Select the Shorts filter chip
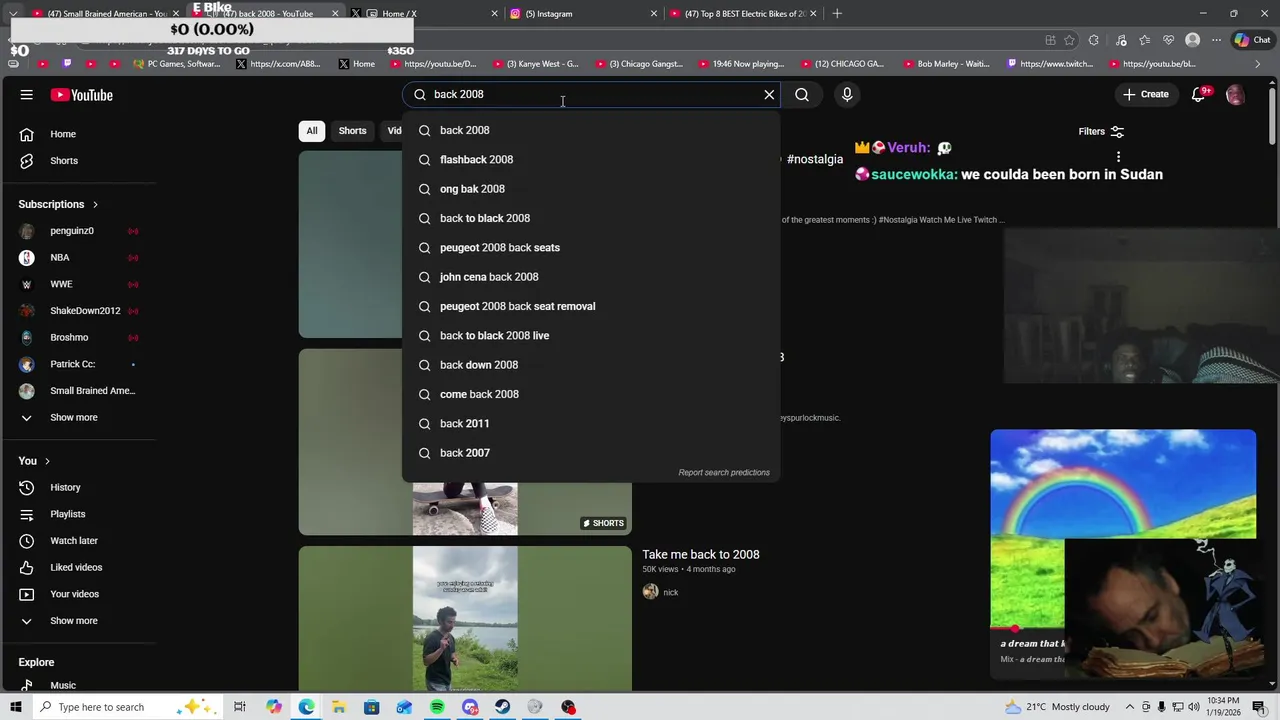Image resolution: width=1280 pixels, height=720 pixels. click(x=352, y=131)
